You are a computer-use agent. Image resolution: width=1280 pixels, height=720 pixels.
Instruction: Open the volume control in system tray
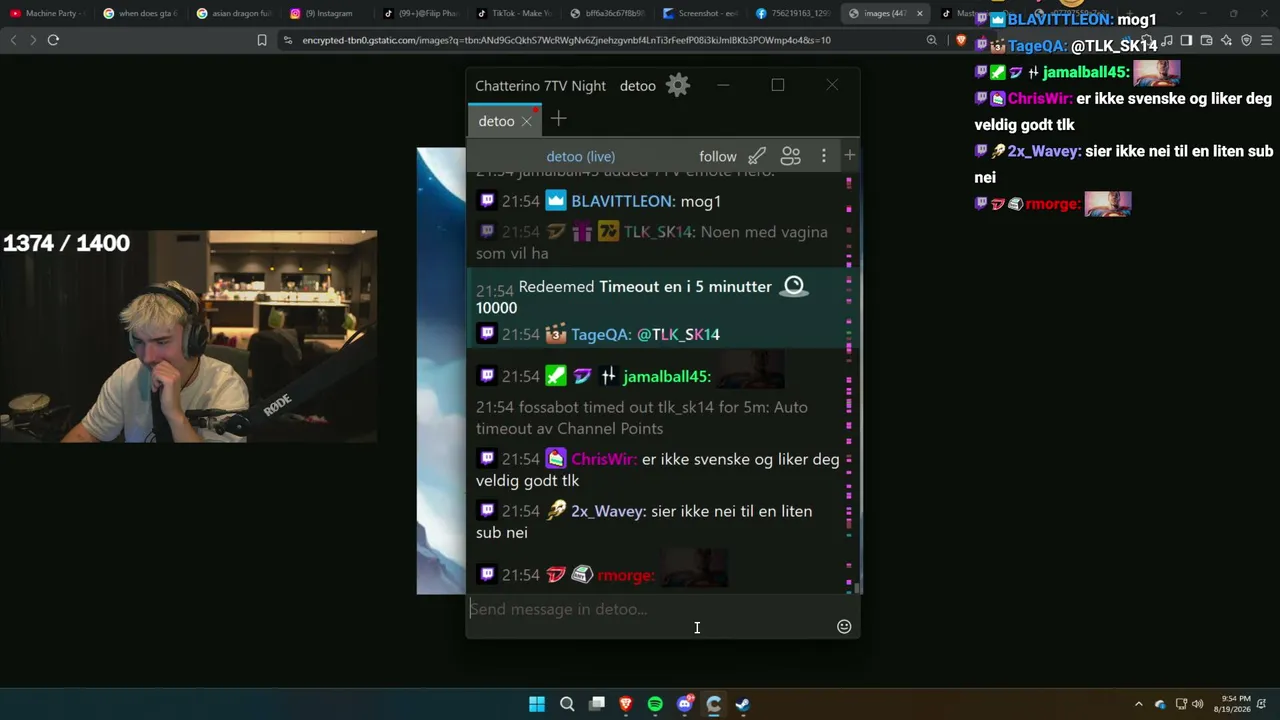tap(1198, 704)
